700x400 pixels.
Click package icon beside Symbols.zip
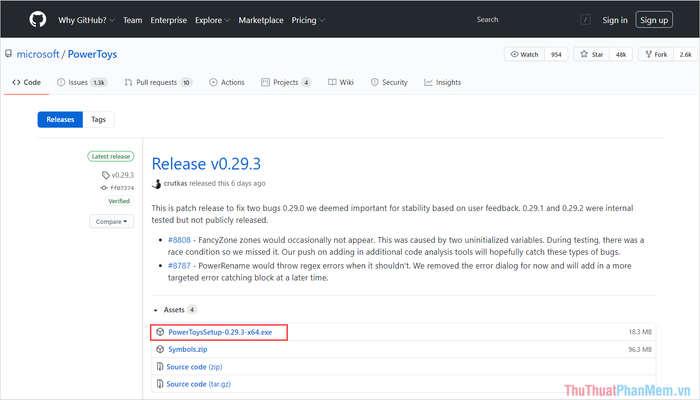click(x=160, y=349)
